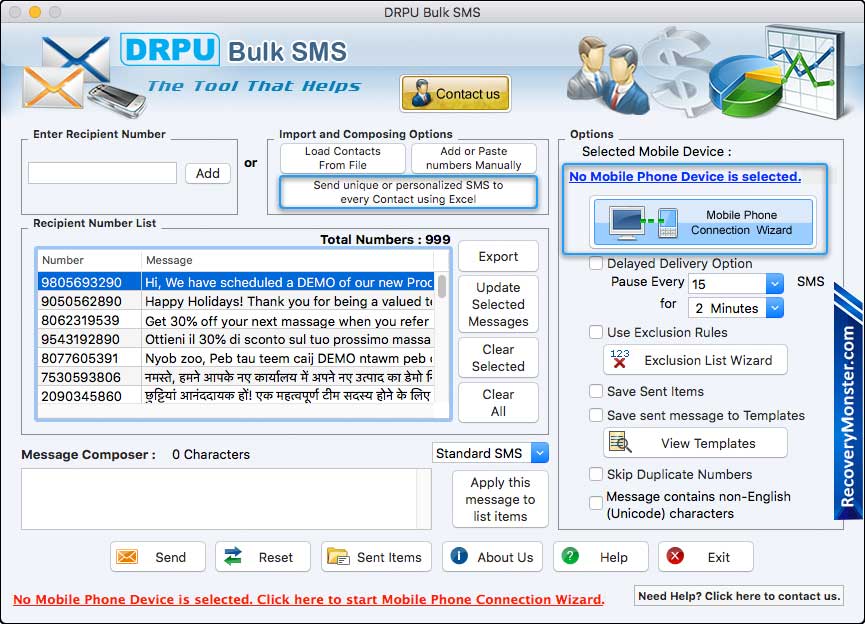865x624 pixels.
Task: Click message 'Get 30% off your next massage'
Action: click(287, 321)
